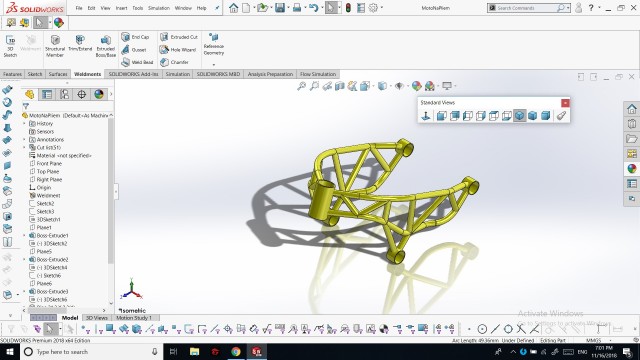Switch to the Sketch ribbon tab
Screen dimensions: 640x360
click(35, 74)
